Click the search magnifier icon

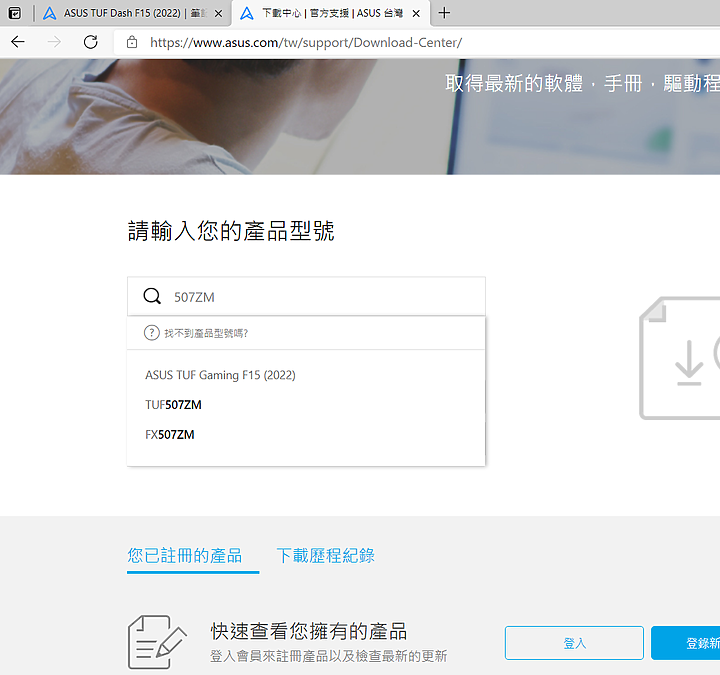152,296
